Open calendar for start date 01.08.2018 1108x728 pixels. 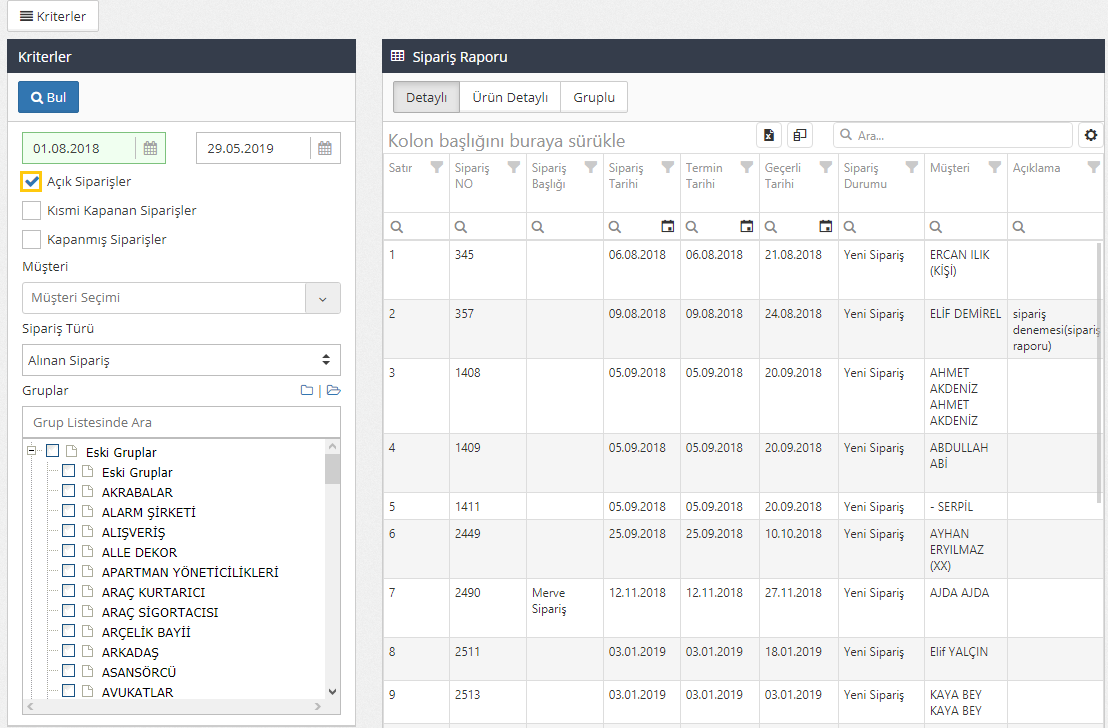pos(150,148)
